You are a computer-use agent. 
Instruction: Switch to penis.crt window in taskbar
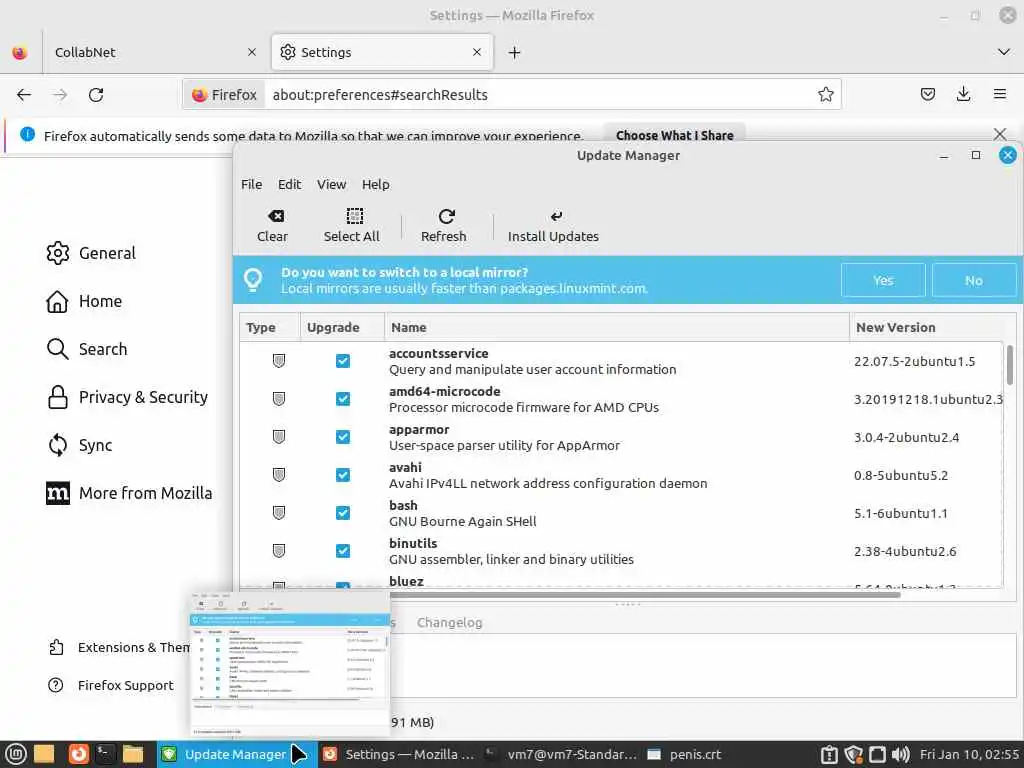(x=684, y=754)
